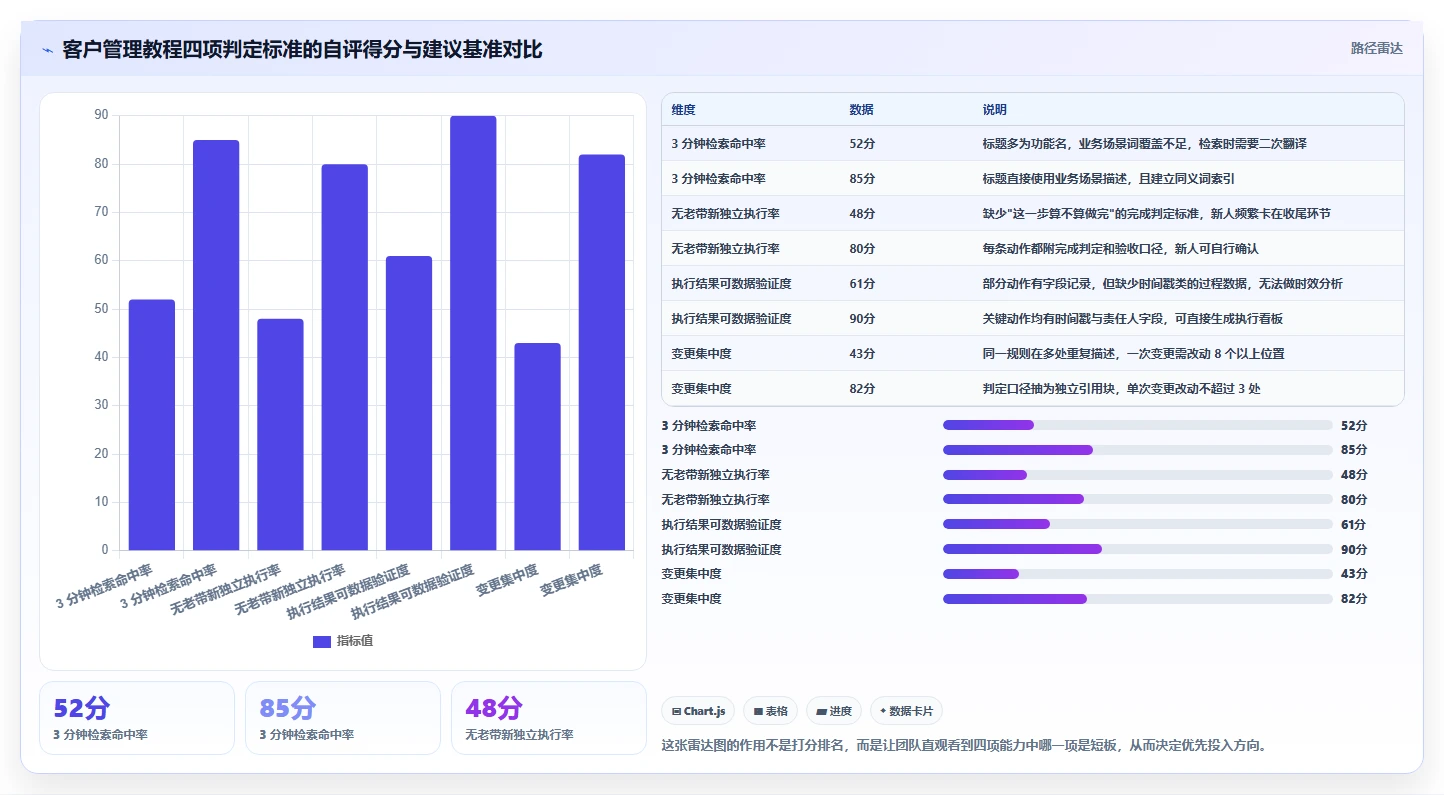Select the 说明 column header
Viewport: 1444px width, 795px height.
(x=995, y=110)
